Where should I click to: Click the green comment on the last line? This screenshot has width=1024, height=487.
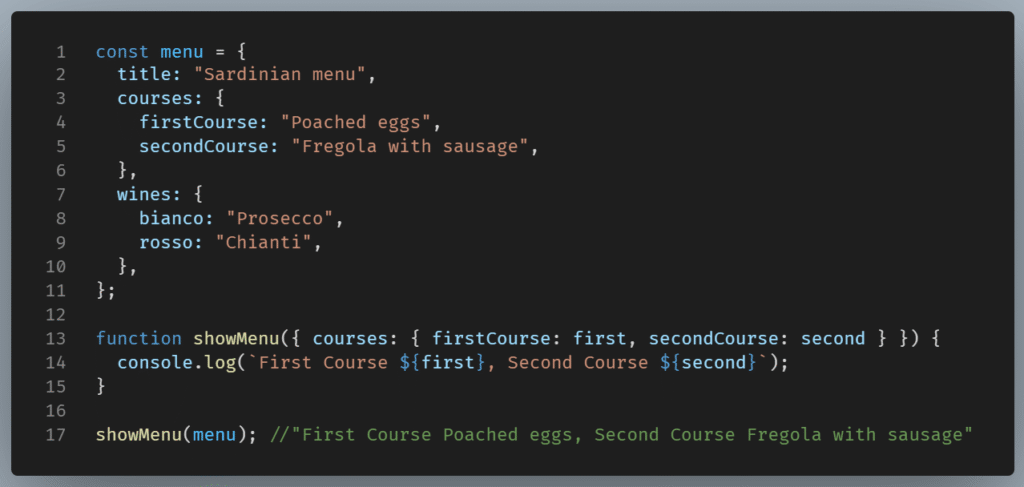pyautogui.click(x=622, y=434)
